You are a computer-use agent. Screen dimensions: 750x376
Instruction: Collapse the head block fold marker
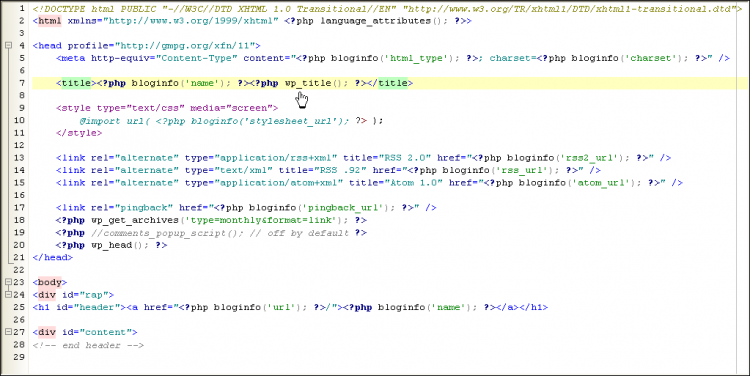[8, 45]
